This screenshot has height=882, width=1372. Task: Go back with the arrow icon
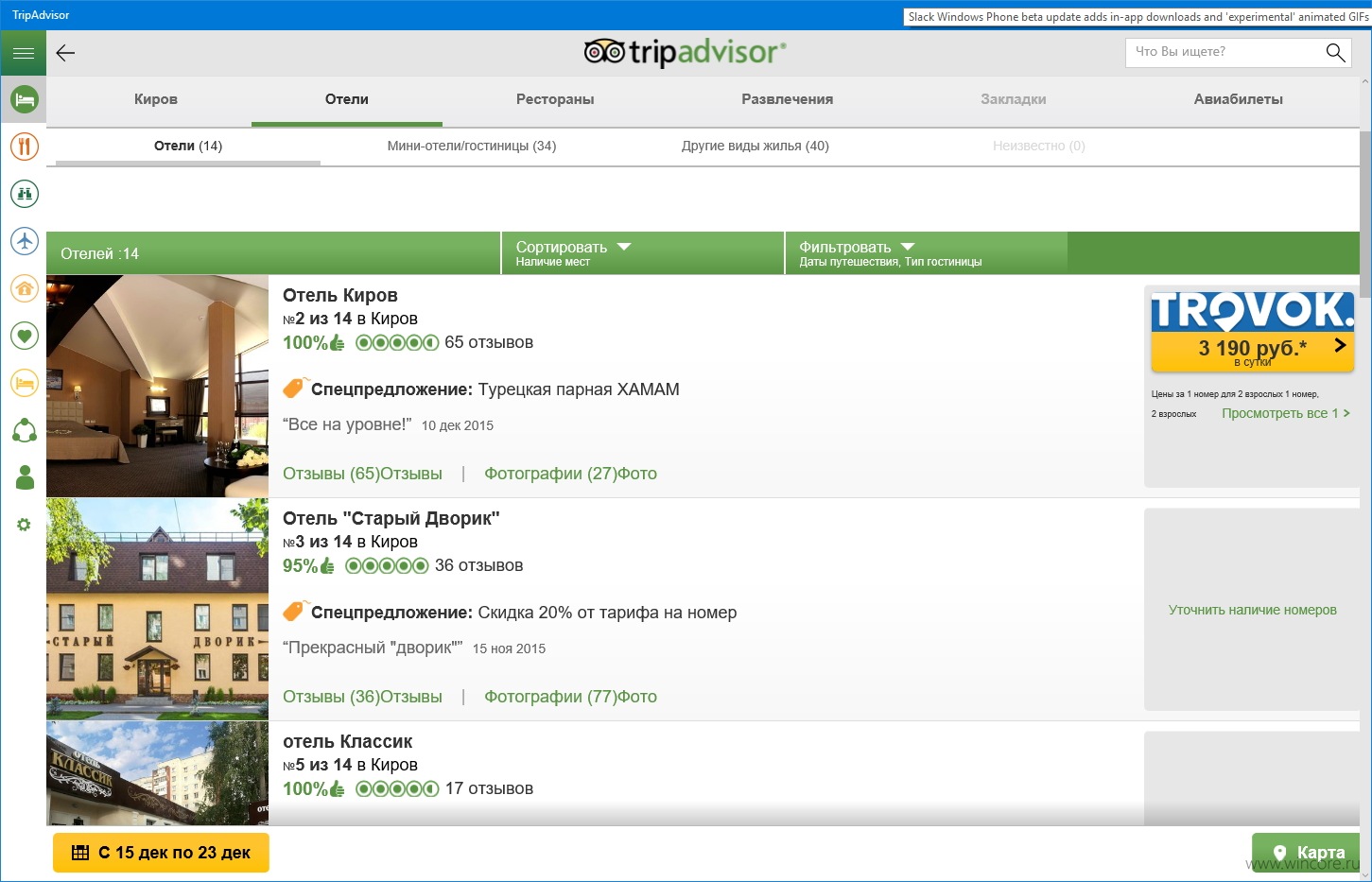pyautogui.click(x=65, y=53)
